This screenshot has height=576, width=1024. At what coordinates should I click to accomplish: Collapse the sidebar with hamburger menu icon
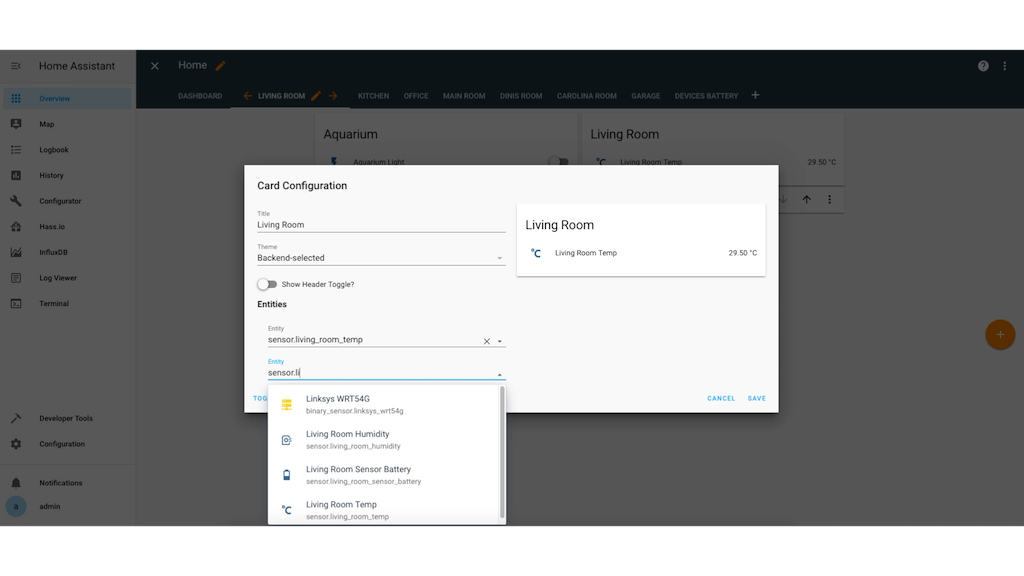click(x=16, y=66)
